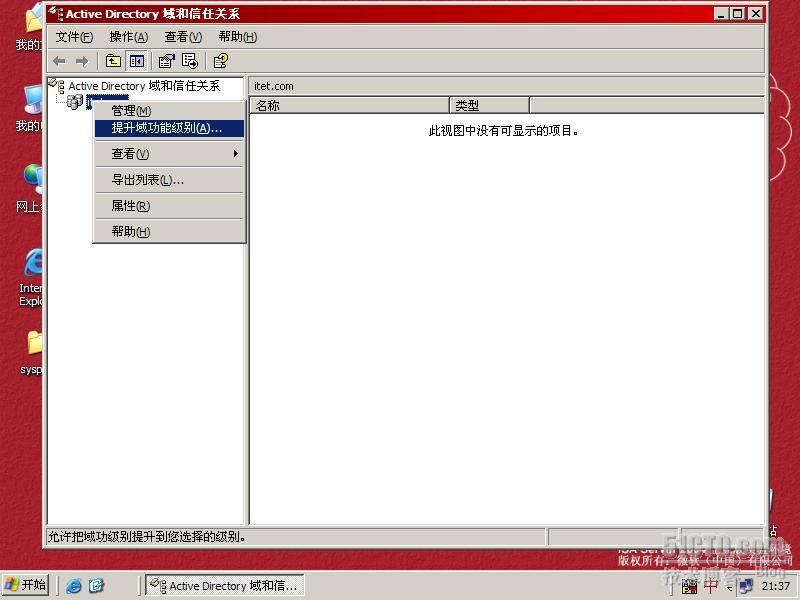This screenshot has width=800, height=600.
Task: Expand 查看(V) submenu arrow in context menu
Action: click(235, 154)
